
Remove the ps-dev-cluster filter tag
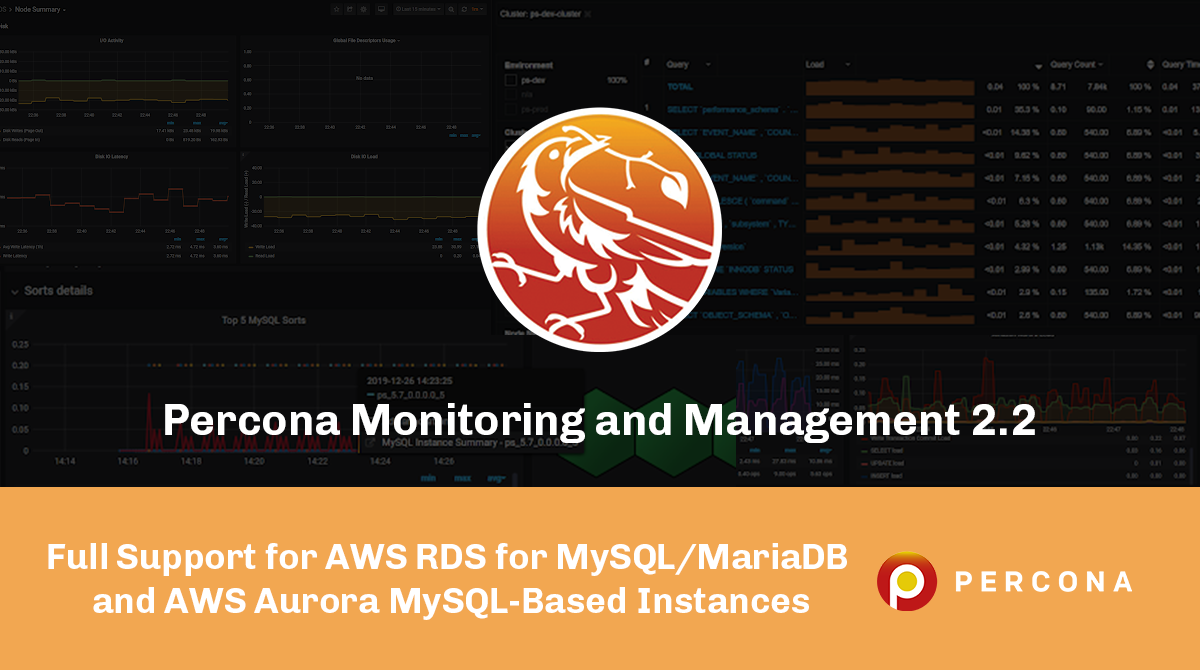(x=587, y=15)
